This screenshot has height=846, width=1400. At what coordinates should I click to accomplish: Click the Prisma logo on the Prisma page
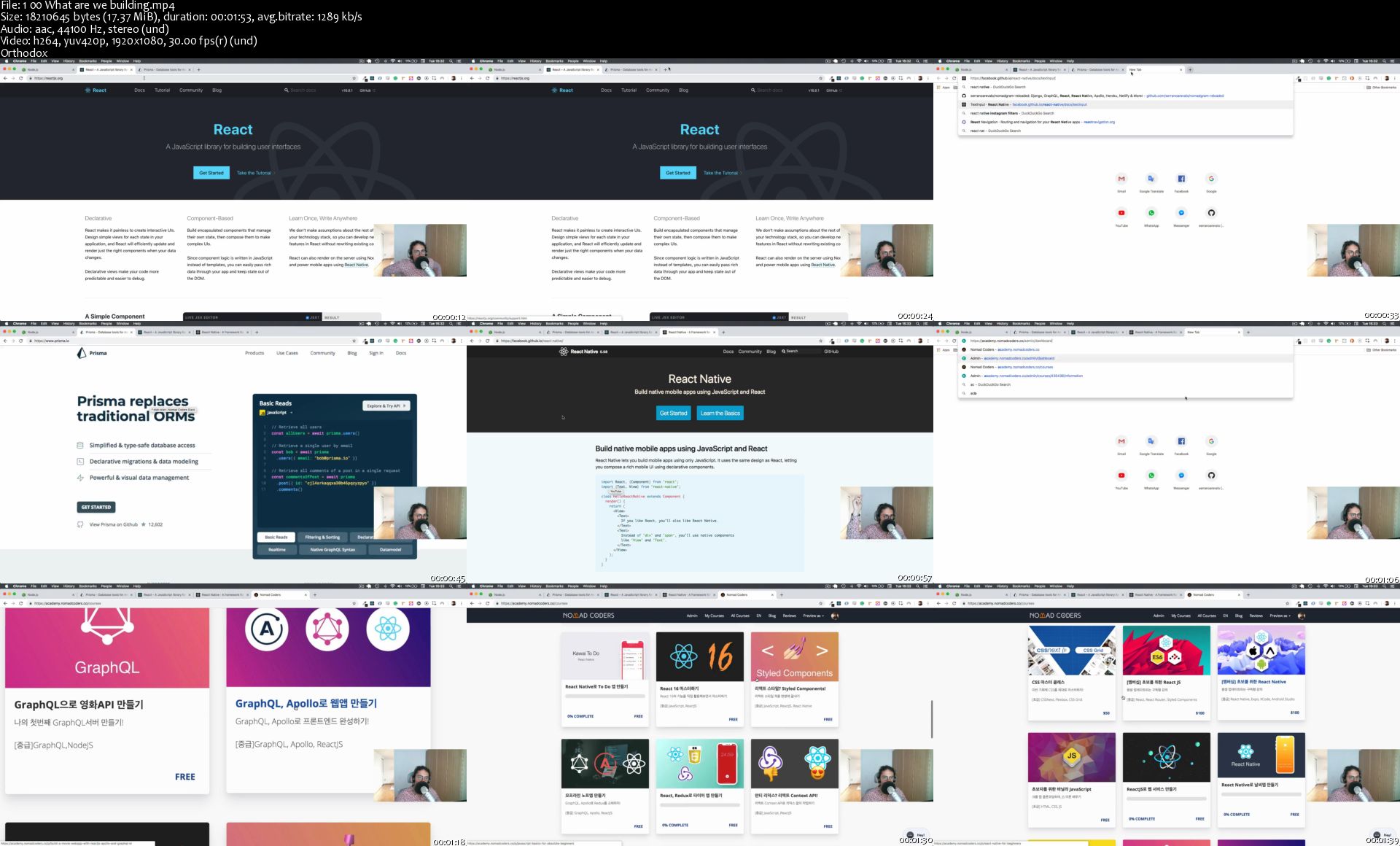click(x=92, y=353)
